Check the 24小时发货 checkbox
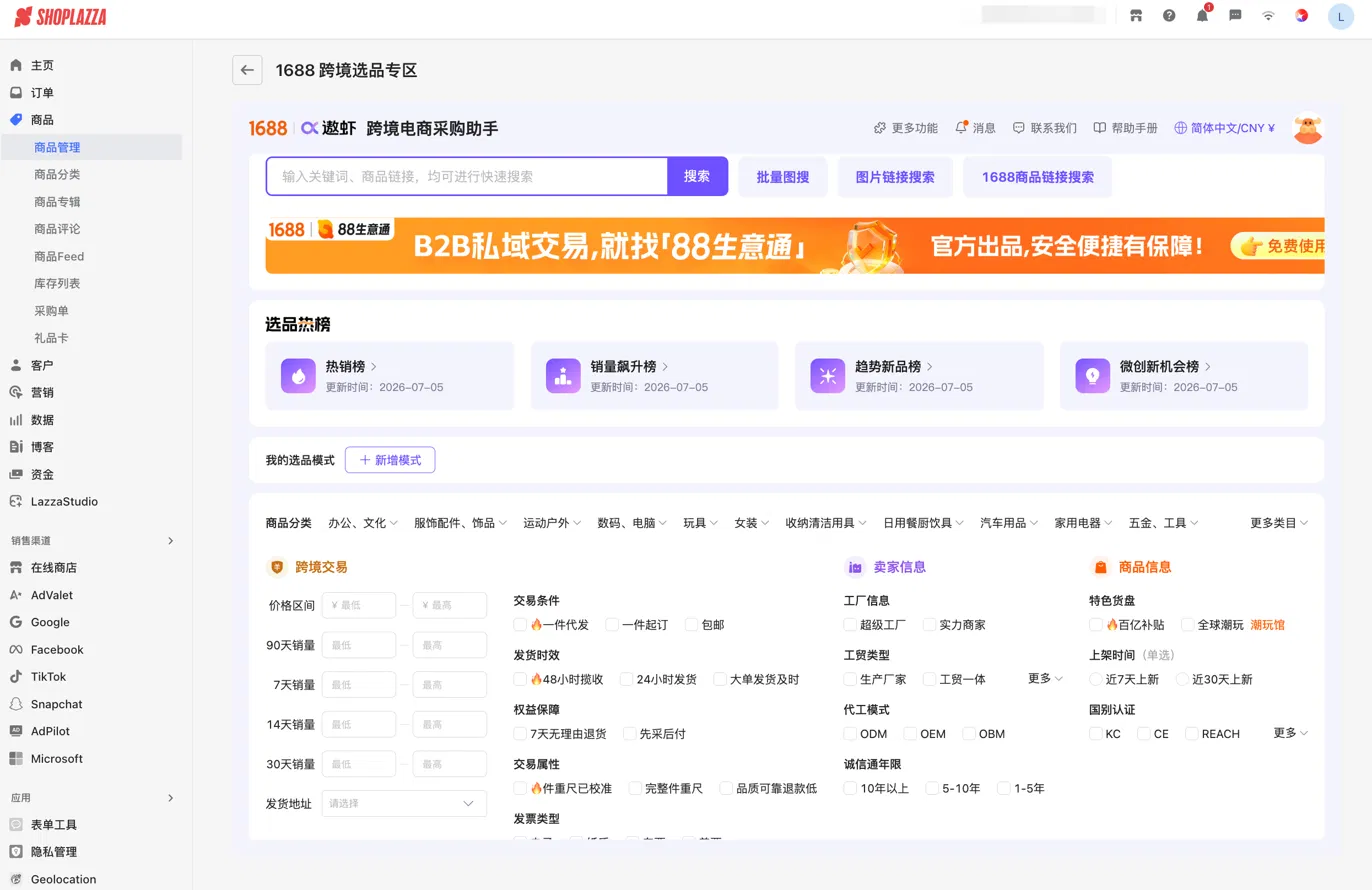 627,679
